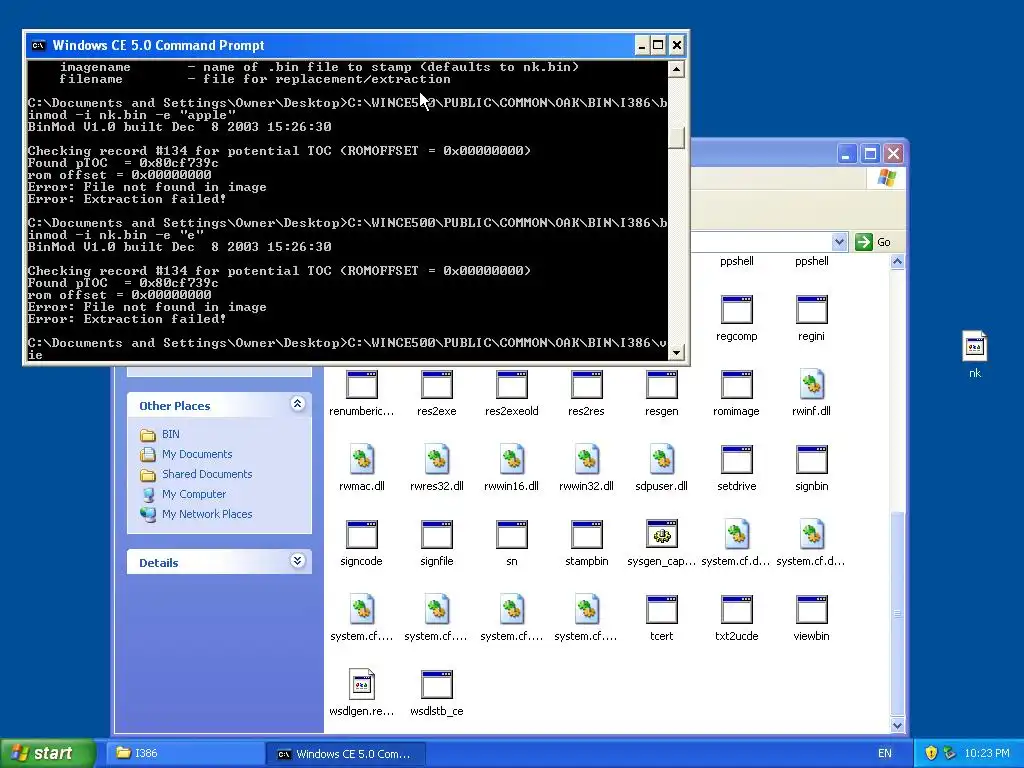The image size is (1024, 768).
Task: Open My Network Places link
Action: (207, 514)
